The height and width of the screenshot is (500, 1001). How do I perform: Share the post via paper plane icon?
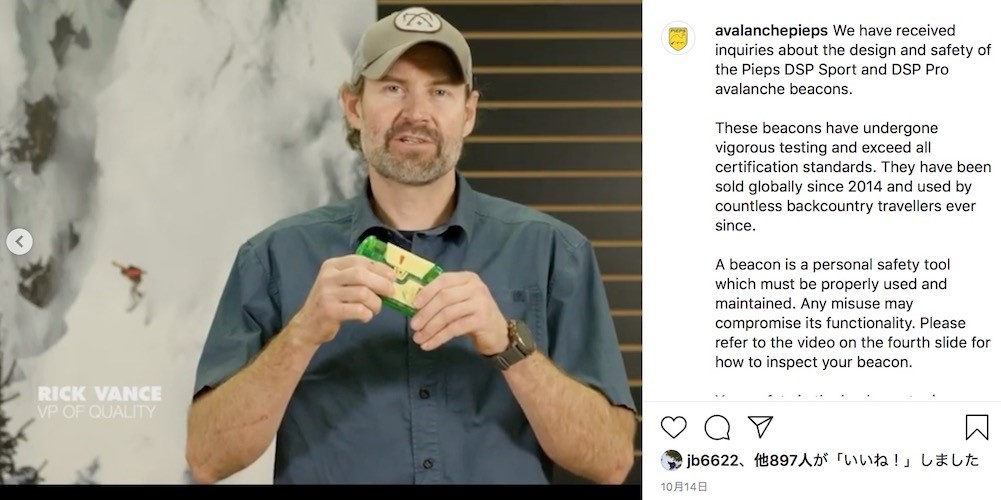[x=760, y=427]
